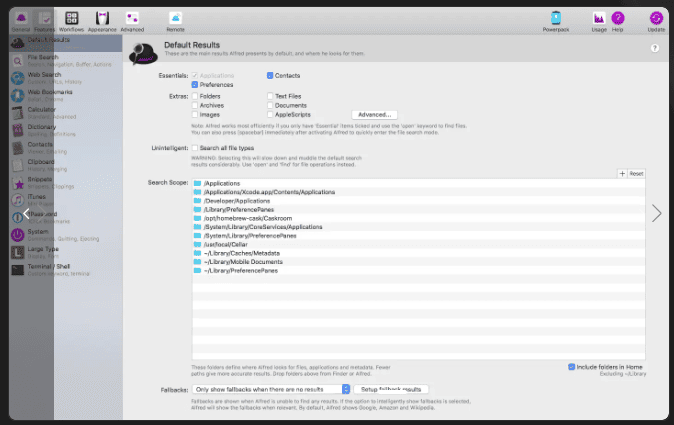
Task: Enable Search all file types
Action: [195, 148]
